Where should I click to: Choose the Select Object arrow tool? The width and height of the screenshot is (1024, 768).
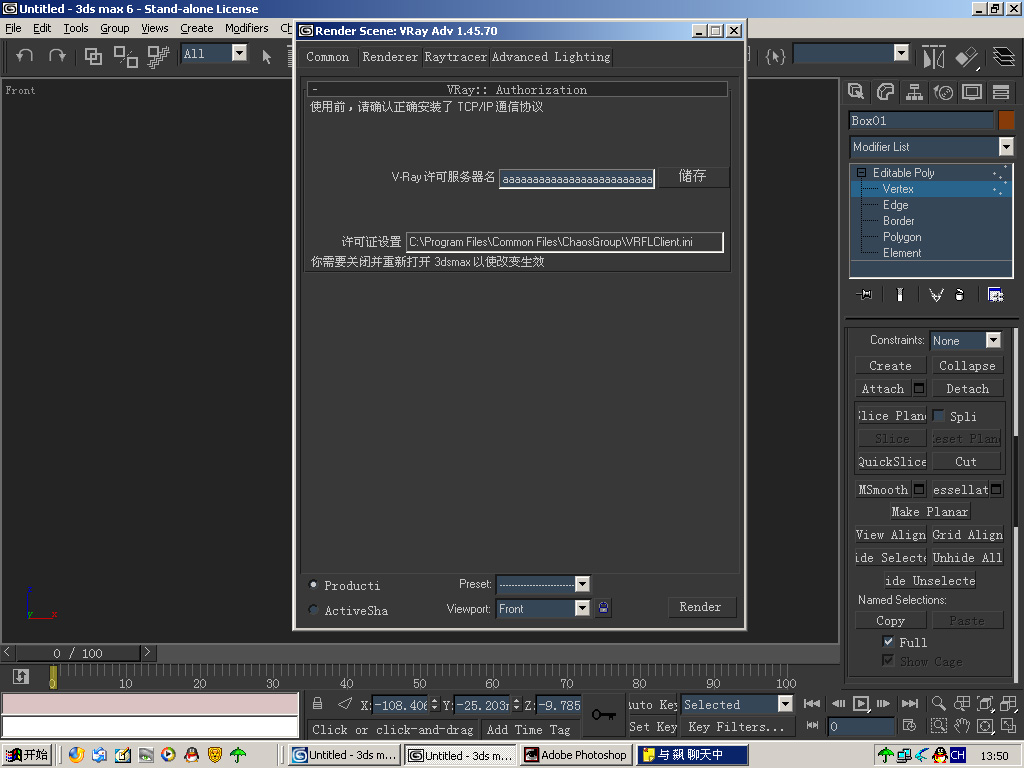[x=266, y=57]
